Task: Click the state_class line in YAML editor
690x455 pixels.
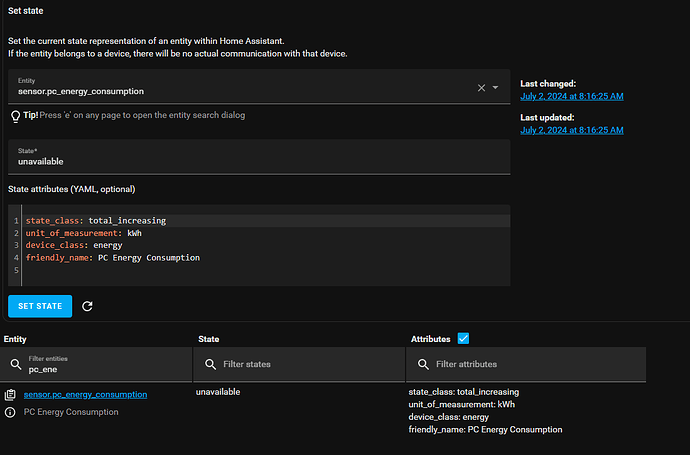Action: coord(96,219)
